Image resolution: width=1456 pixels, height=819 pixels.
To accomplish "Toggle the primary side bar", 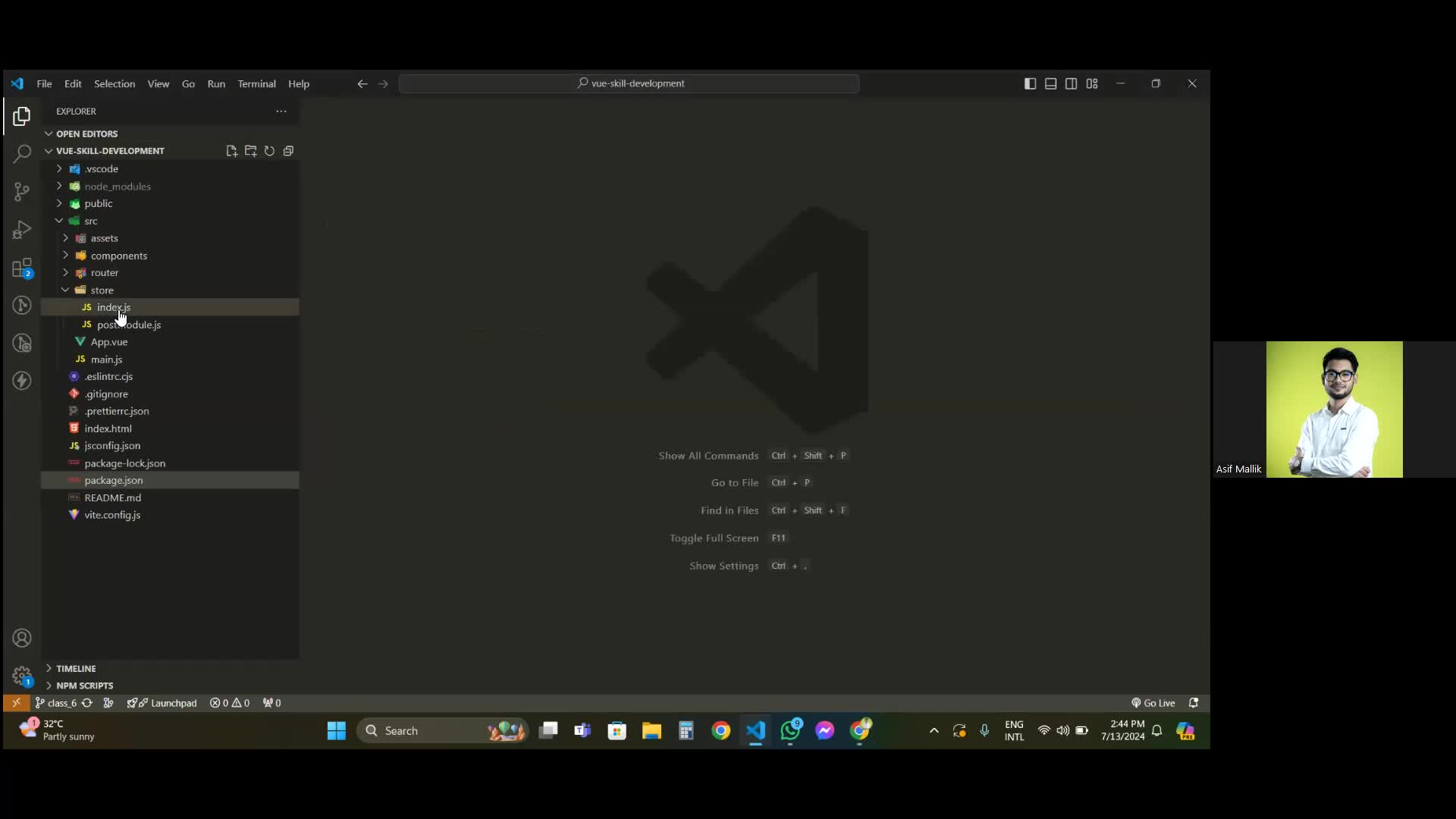I will pos(1030,84).
